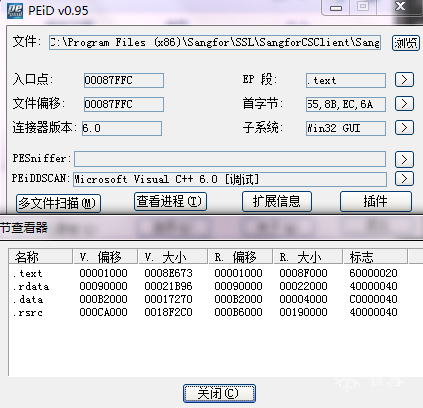Select the .text section row

(x=205, y=273)
